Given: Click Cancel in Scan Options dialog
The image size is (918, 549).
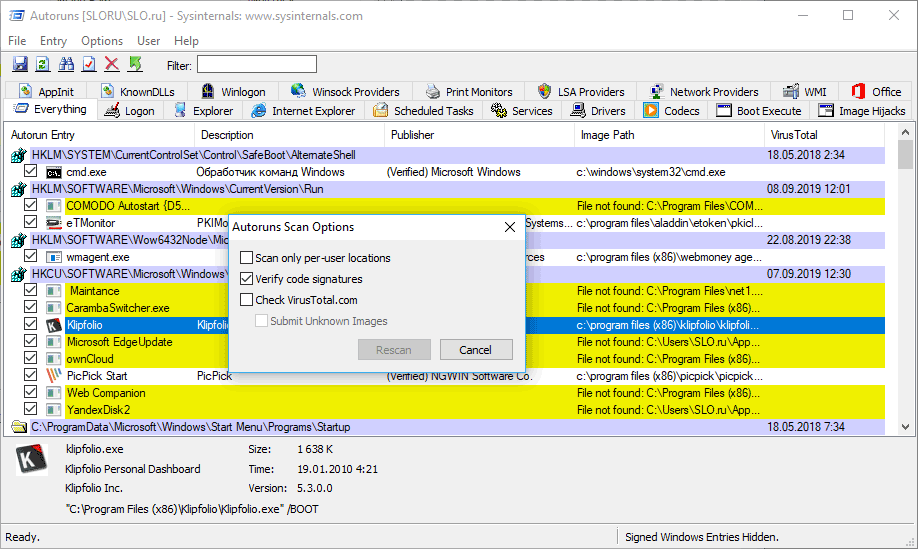Looking at the screenshot, I should coord(476,350).
